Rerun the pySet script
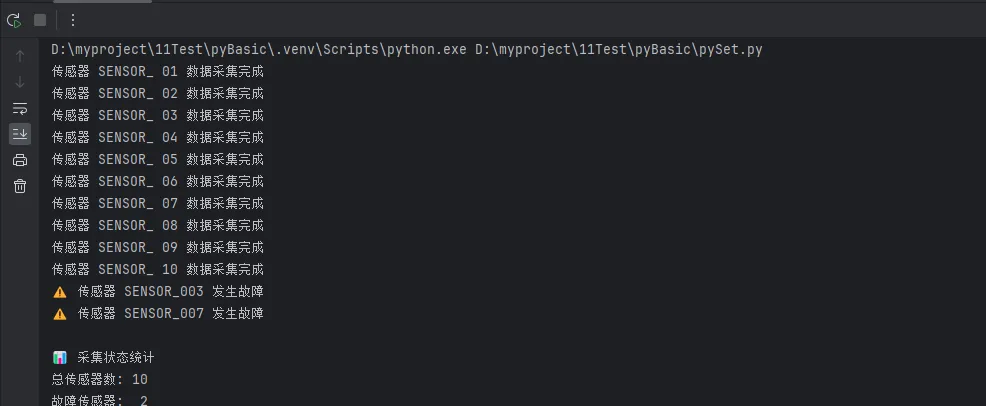 click(x=14, y=20)
